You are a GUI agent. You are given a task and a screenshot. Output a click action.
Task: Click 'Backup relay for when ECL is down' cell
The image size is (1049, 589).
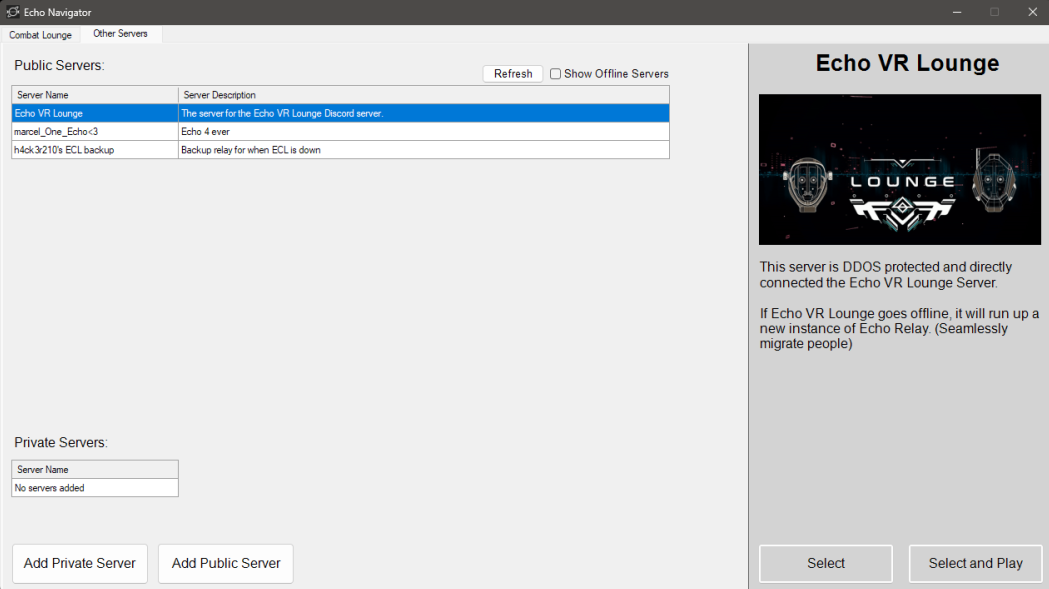pyautogui.click(x=423, y=150)
